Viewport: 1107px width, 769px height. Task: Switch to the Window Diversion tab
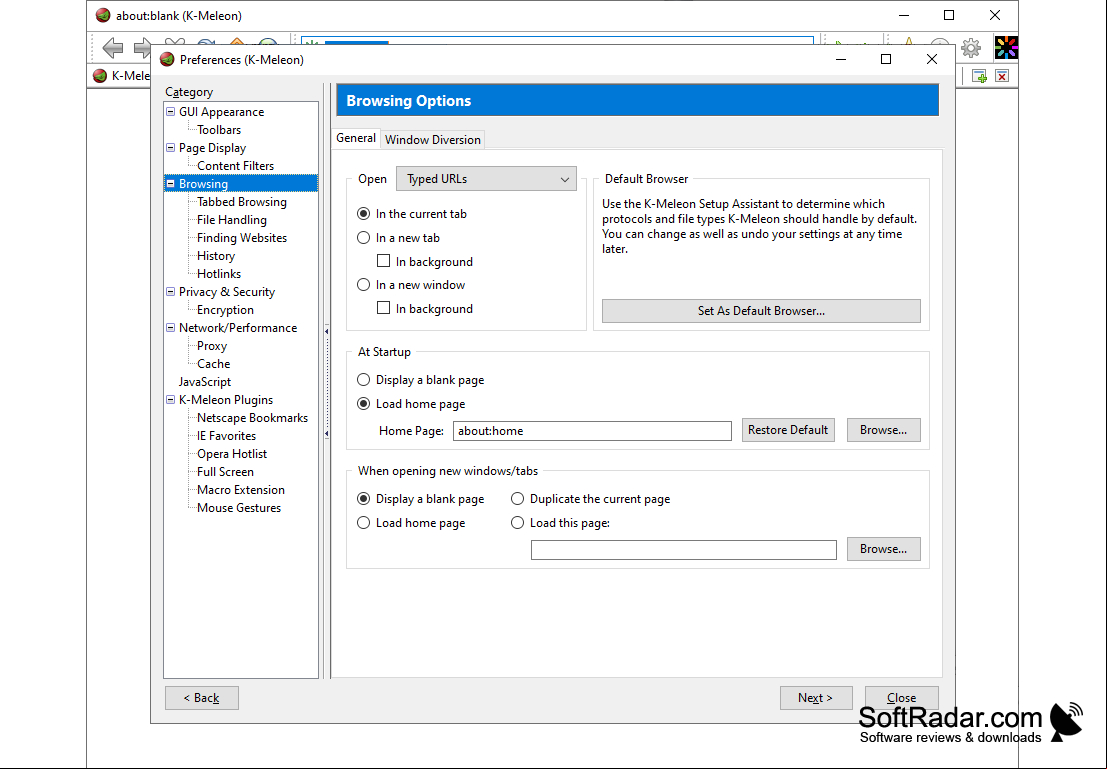coord(433,140)
